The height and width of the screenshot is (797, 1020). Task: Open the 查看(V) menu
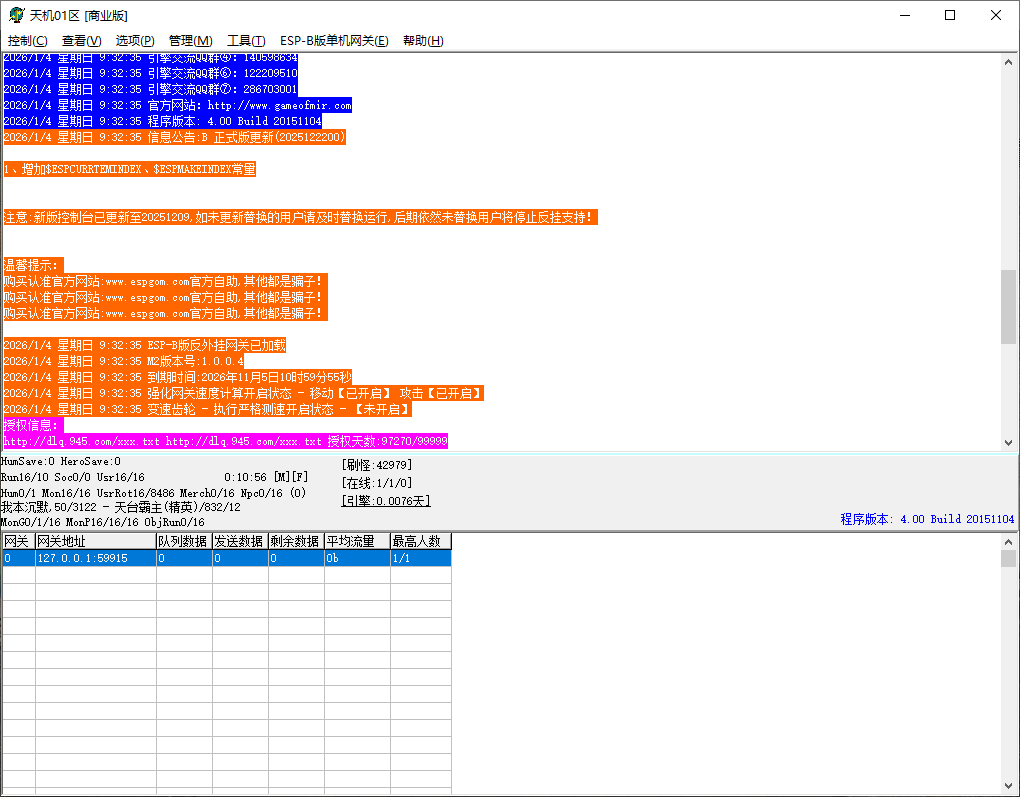pyautogui.click(x=81, y=41)
